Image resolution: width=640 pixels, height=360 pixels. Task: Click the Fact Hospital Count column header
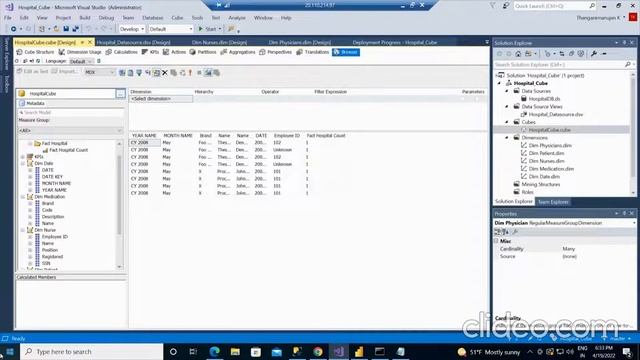pos(326,136)
